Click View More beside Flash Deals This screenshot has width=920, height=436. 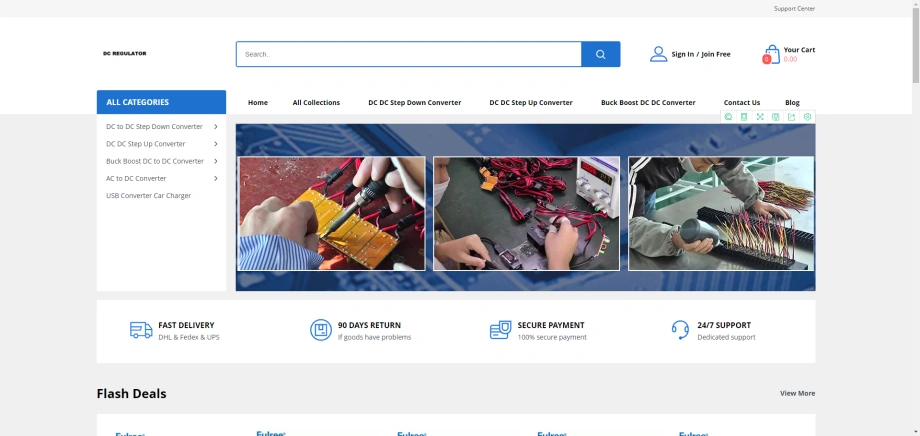coord(797,394)
